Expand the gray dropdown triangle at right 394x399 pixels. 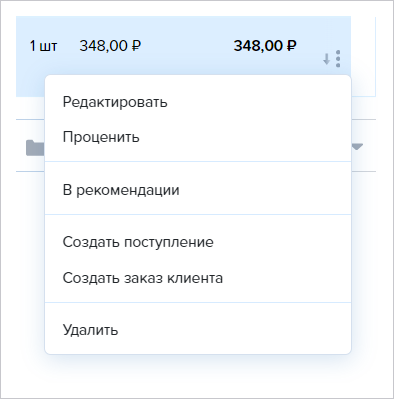point(357,146)
